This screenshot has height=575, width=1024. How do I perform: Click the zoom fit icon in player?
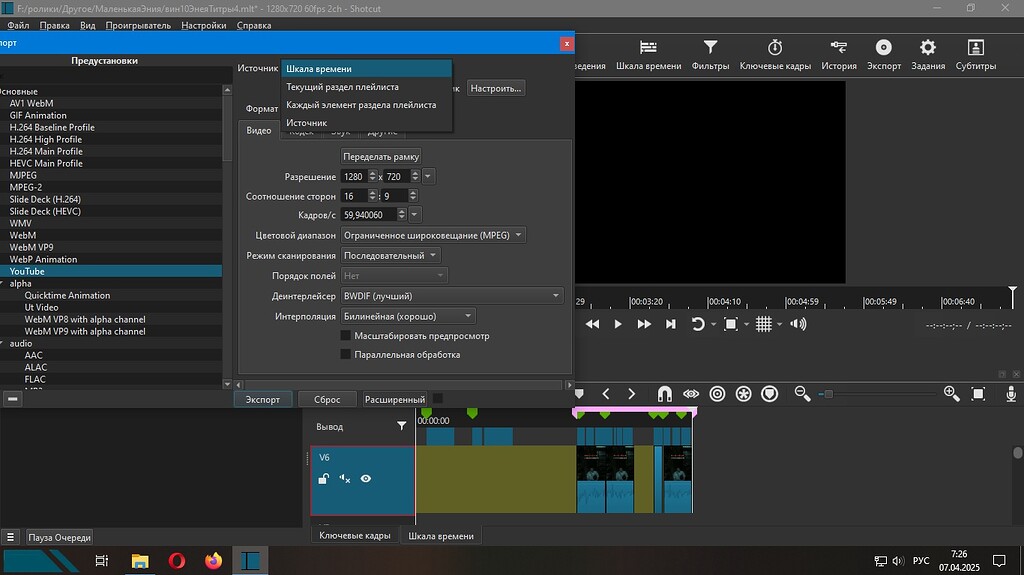(731, 324)
